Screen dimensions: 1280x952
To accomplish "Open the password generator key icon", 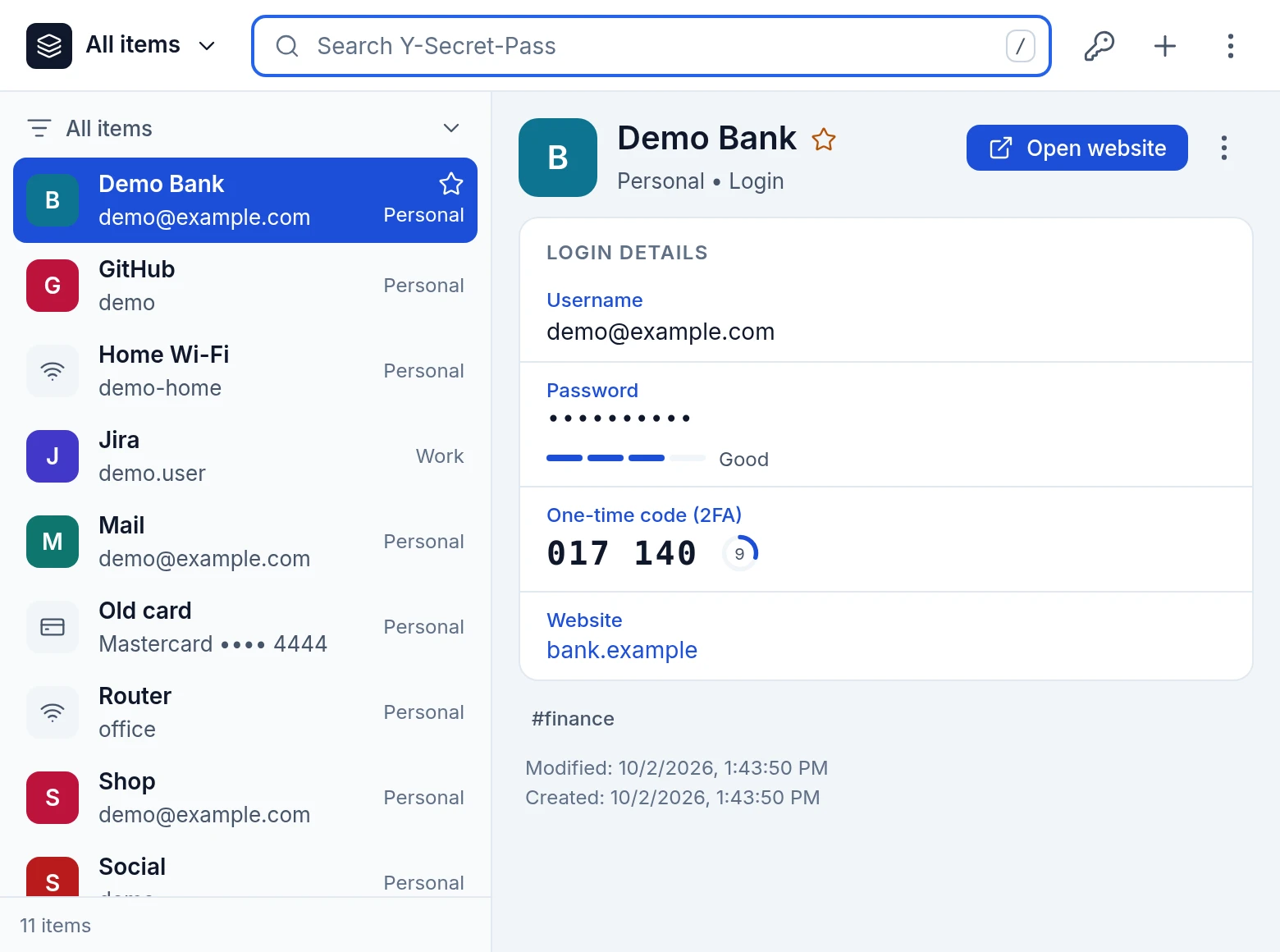I will (1099, 46).
